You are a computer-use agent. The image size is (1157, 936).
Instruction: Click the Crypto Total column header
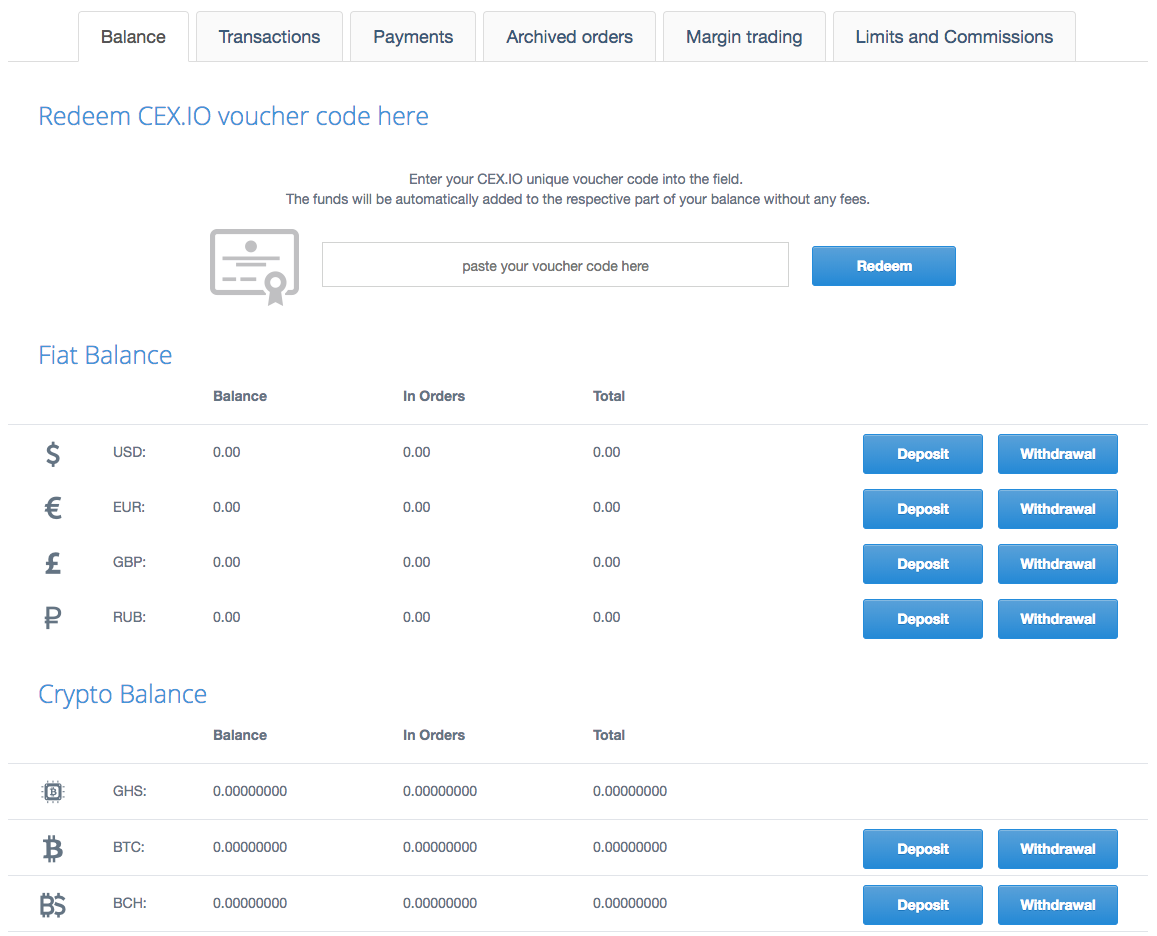[609, 735]
